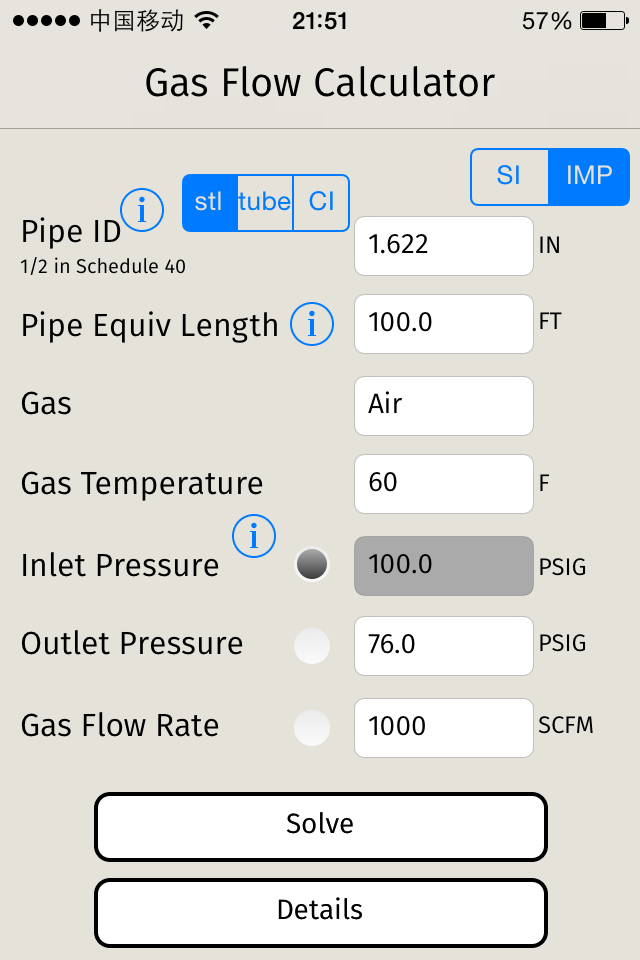Viewport: 640px width, 960px height.
Task: Choose Gas Flow Rate radio button
Action: click(x=312, y=727)
